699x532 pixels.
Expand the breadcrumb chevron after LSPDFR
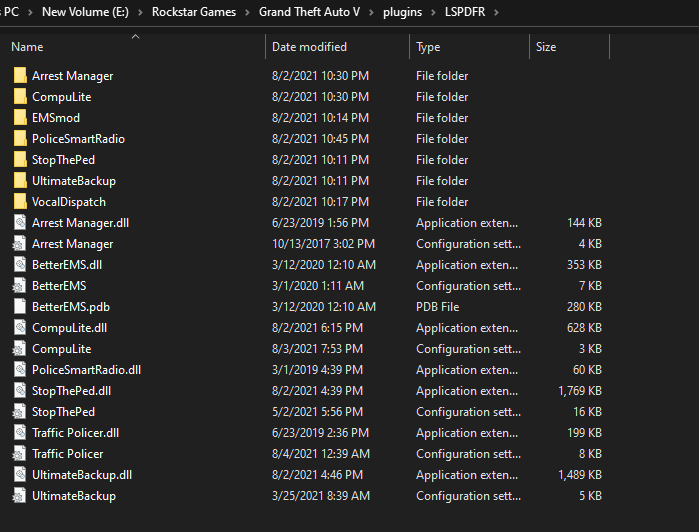(496, 12)
